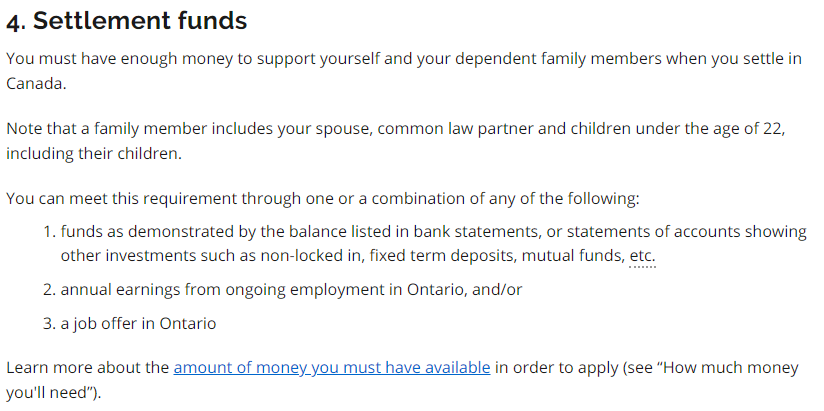This screenshot has height=411, width=824.
Task: Click list item 'annual earnings from ongoing employment'
Action: click(x=290, y=290)
